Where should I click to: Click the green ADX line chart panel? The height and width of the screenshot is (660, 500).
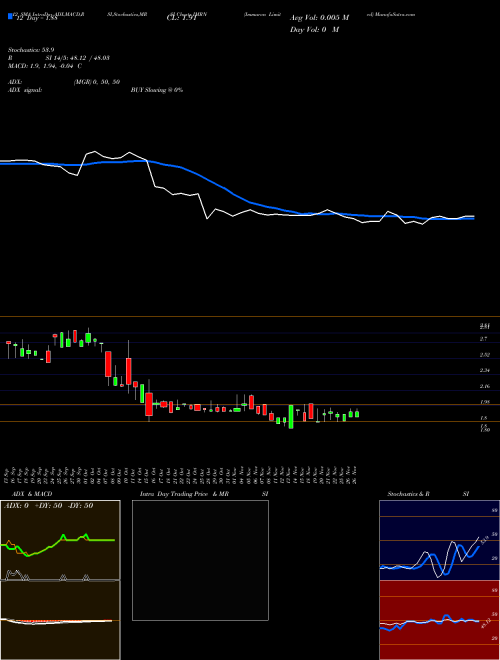(60, 540)
